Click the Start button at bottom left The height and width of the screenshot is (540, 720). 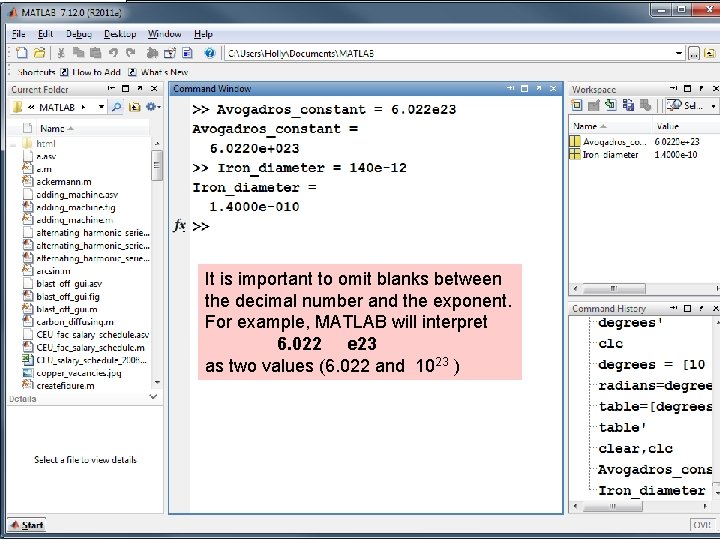(27, 525)
